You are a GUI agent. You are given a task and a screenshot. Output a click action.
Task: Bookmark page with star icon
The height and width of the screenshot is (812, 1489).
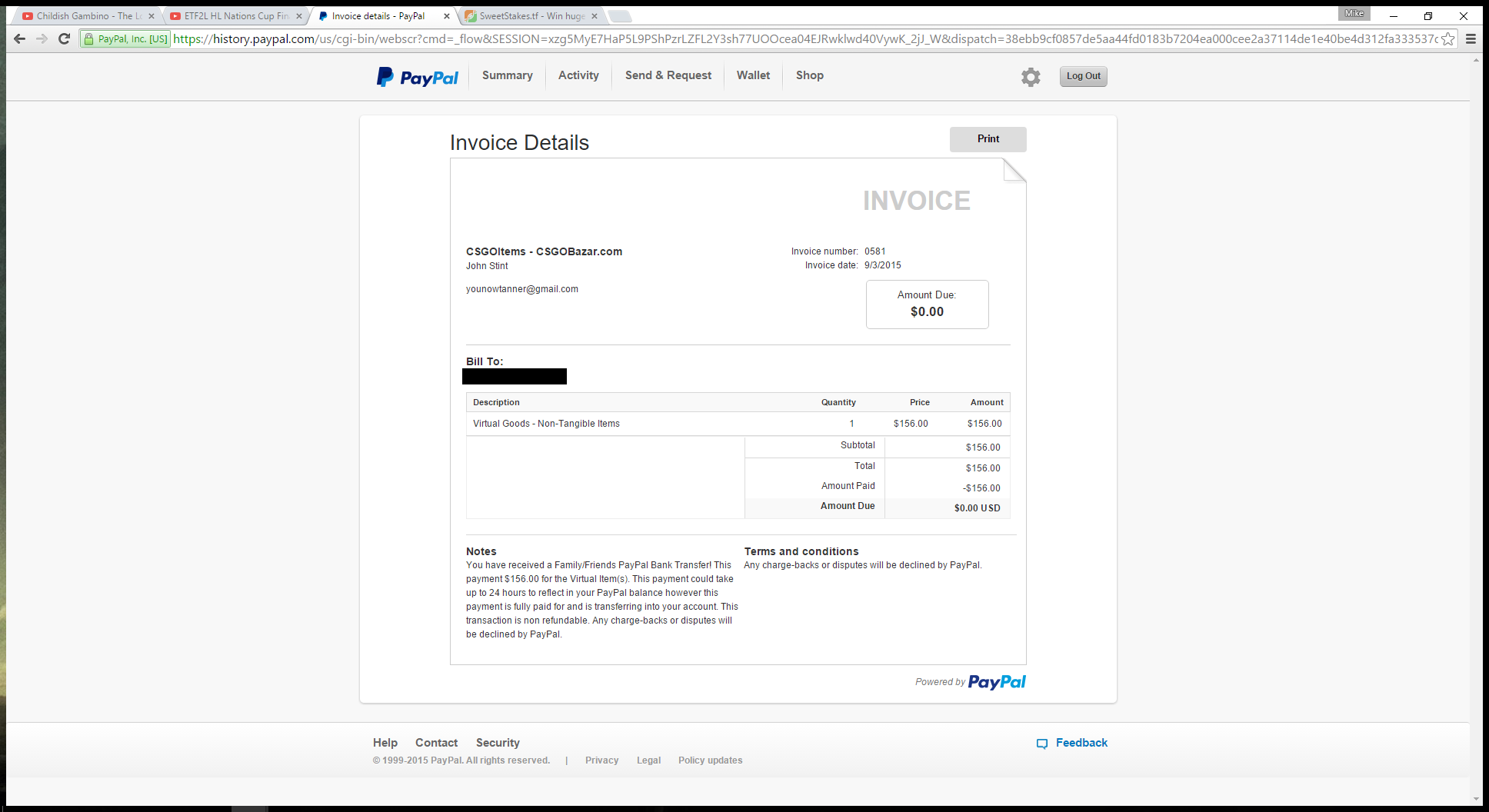1448,39
